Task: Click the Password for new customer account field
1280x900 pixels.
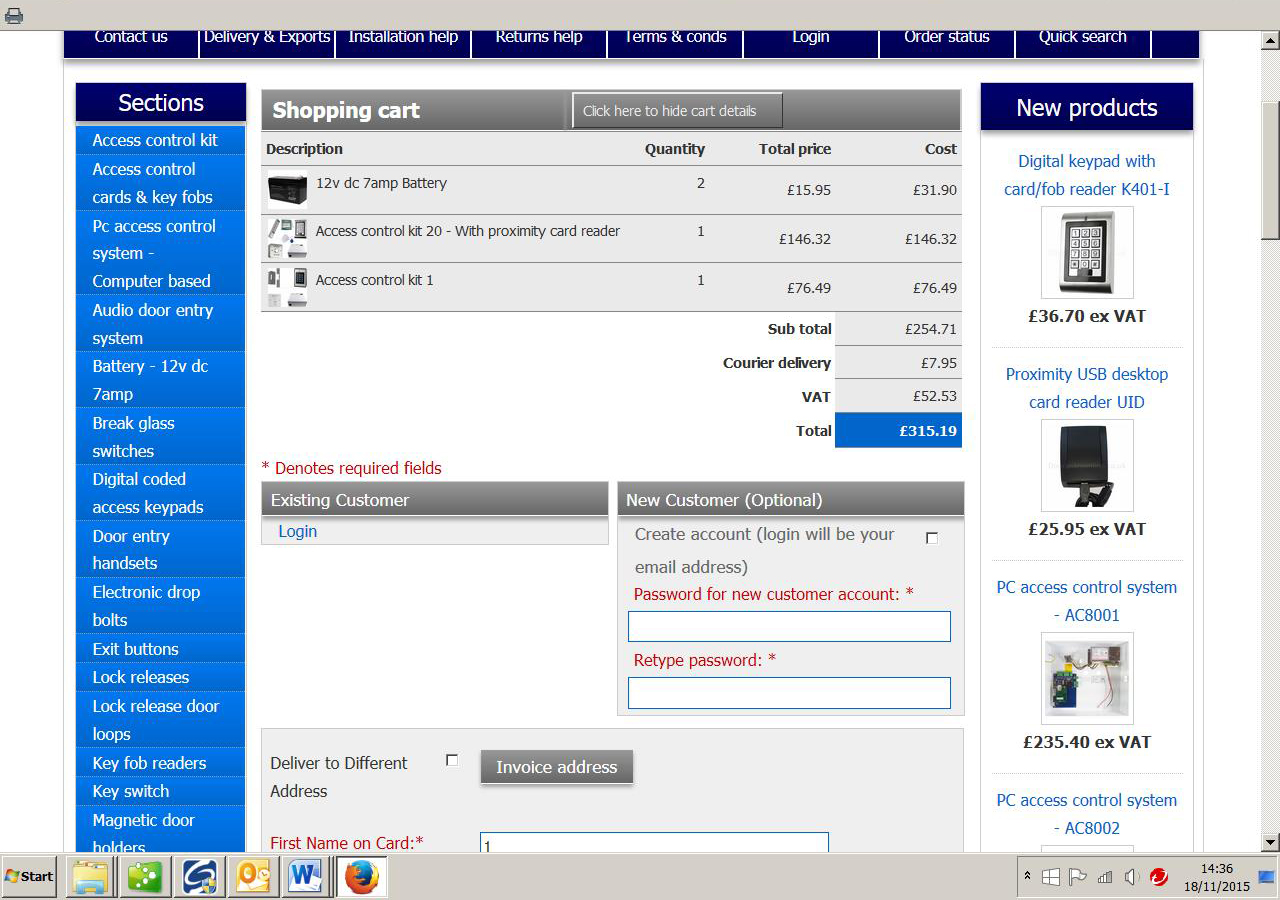Action: 789,627
